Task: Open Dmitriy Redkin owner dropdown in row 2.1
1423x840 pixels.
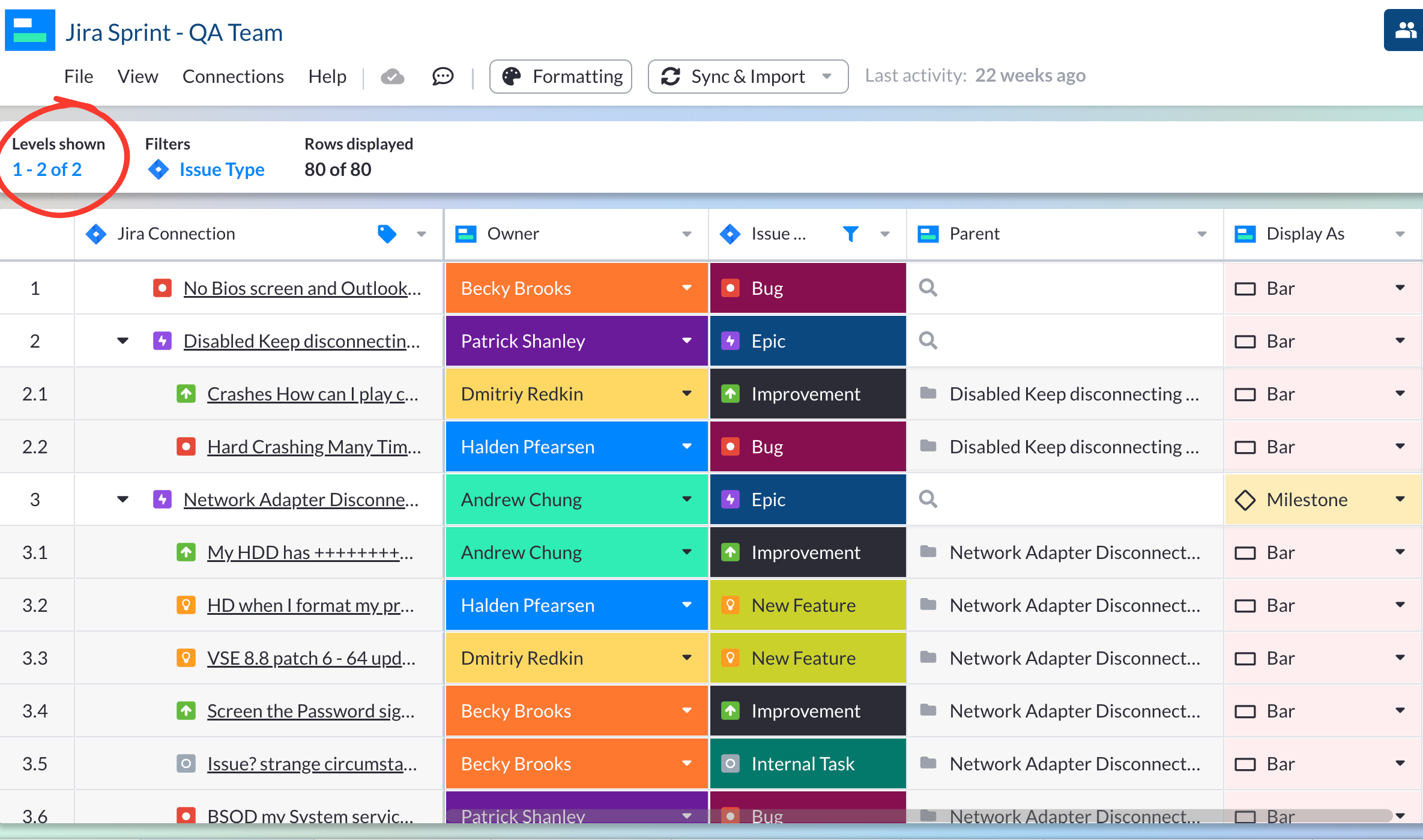Action: tap(687, 394)
